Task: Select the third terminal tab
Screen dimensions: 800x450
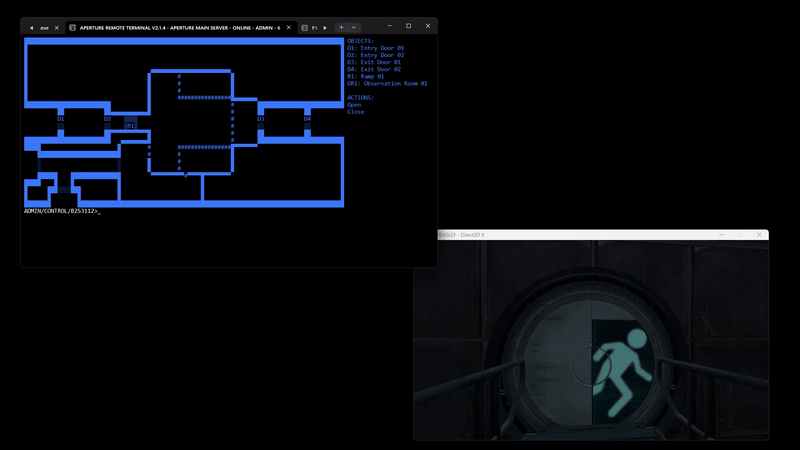Action: (310, 28)
